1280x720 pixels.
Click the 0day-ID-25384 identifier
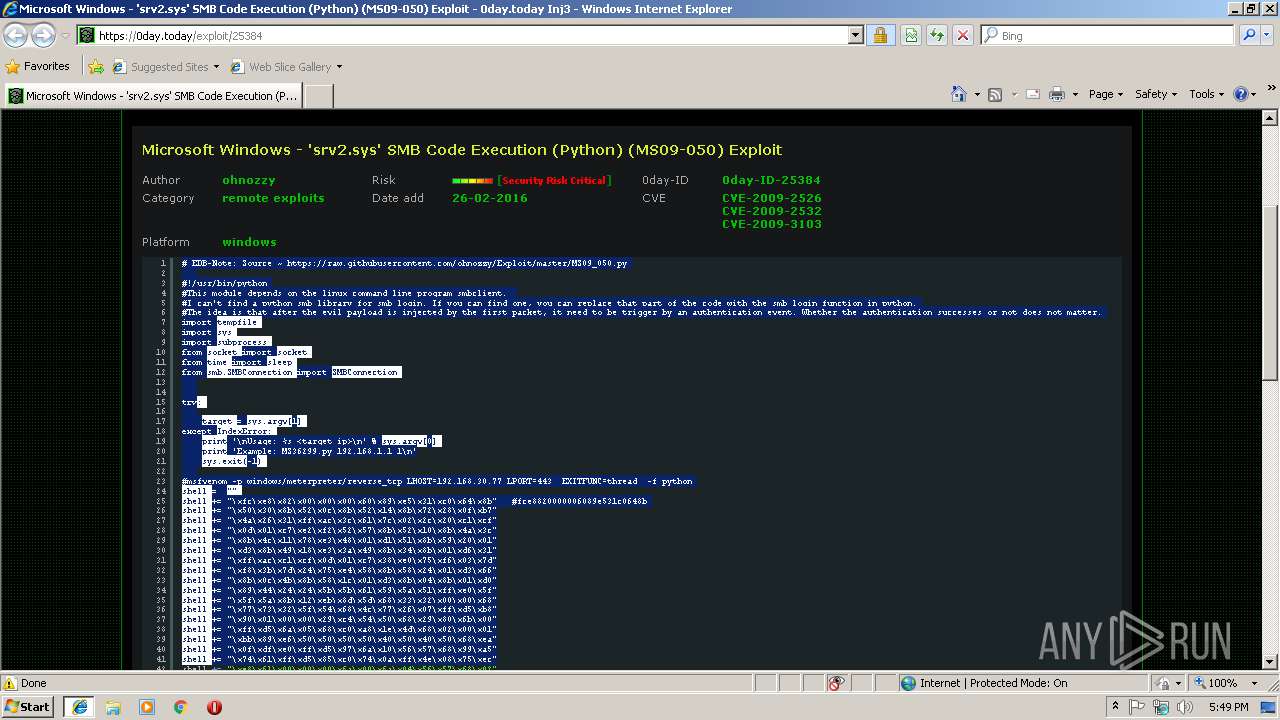pyautogui.click(x=771, y=180)
